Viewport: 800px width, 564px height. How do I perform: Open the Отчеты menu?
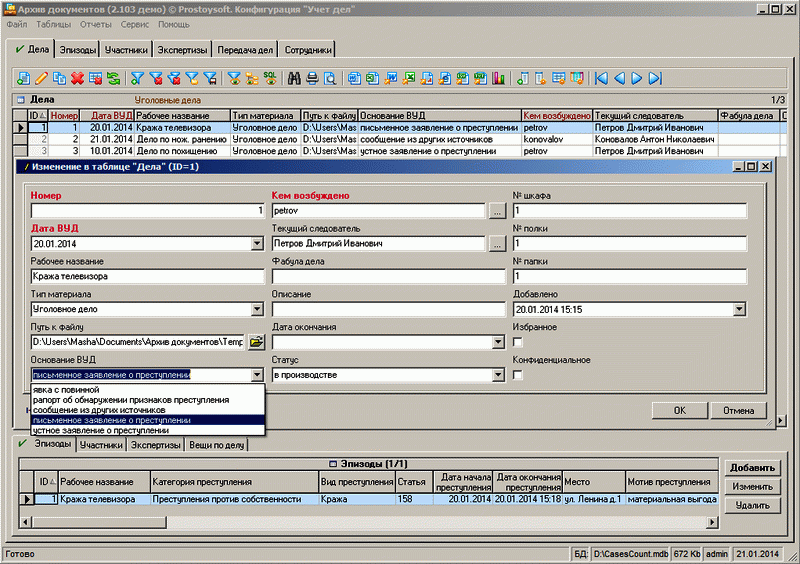[95, 23]
